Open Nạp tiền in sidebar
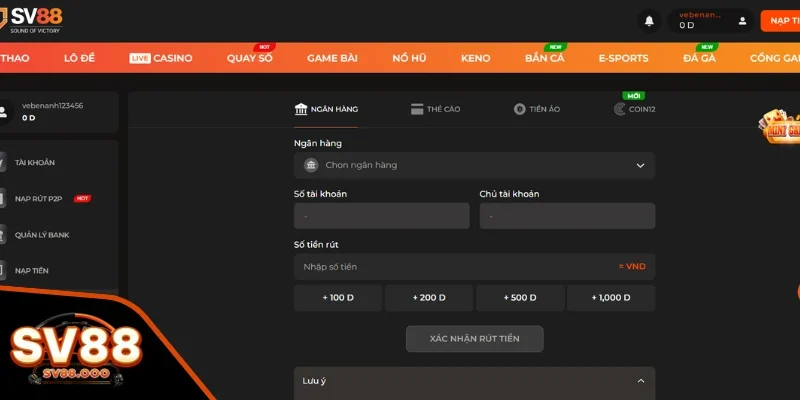 tap(32, 270)
